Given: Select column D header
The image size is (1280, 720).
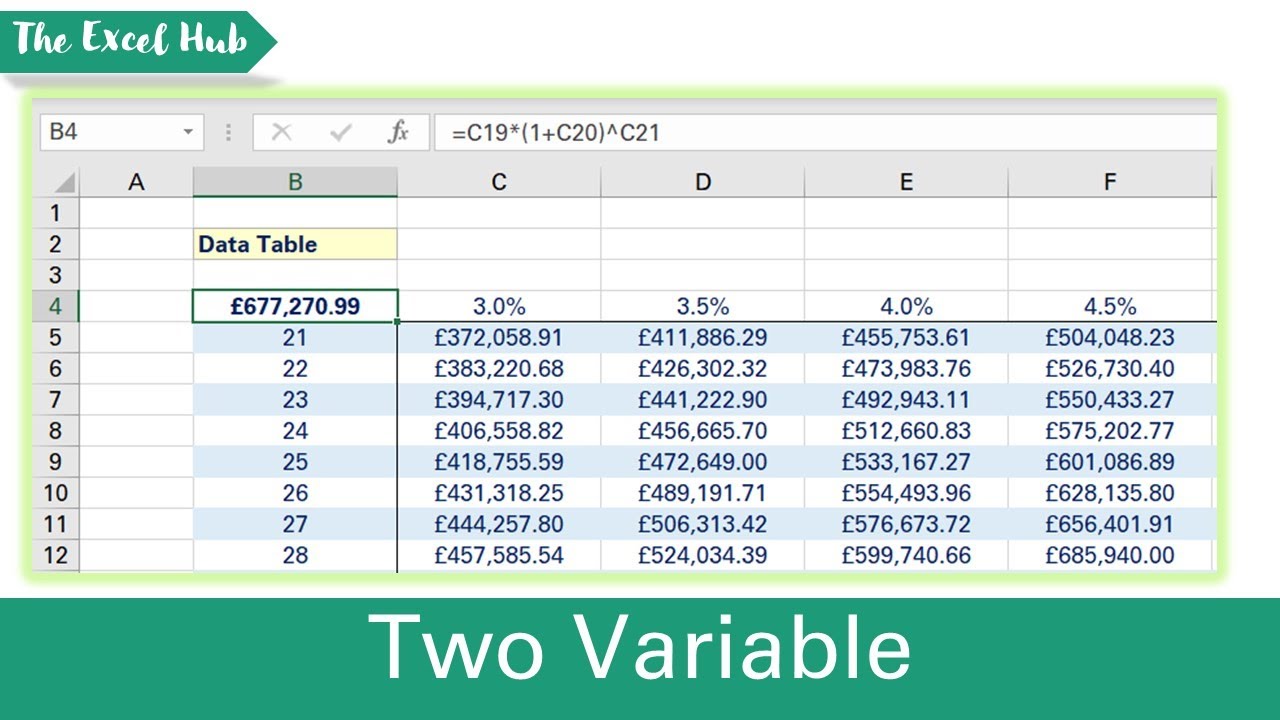Looking at the screenshot, I should 703,182.
